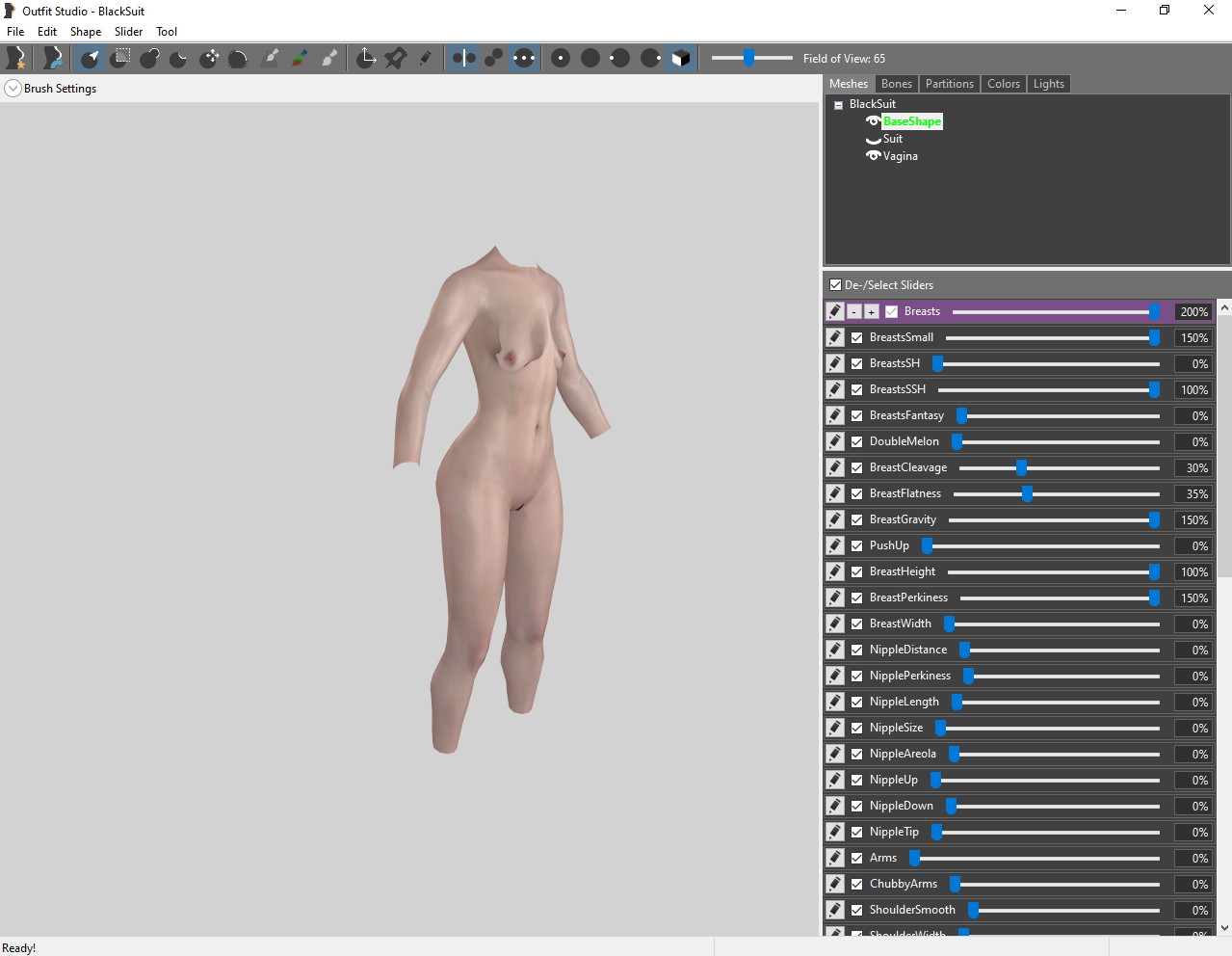Uncheck the NippleDistance checkbox

point(856,650)
